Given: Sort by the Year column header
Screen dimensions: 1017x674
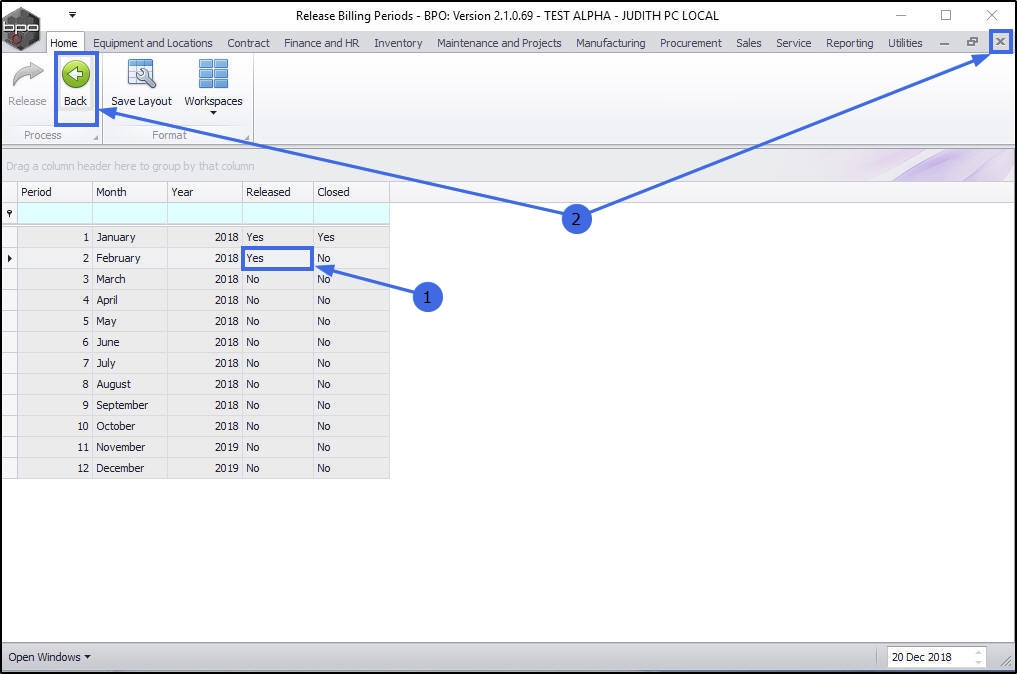Looking at the screenshot, I should click(x=205, y=192).
